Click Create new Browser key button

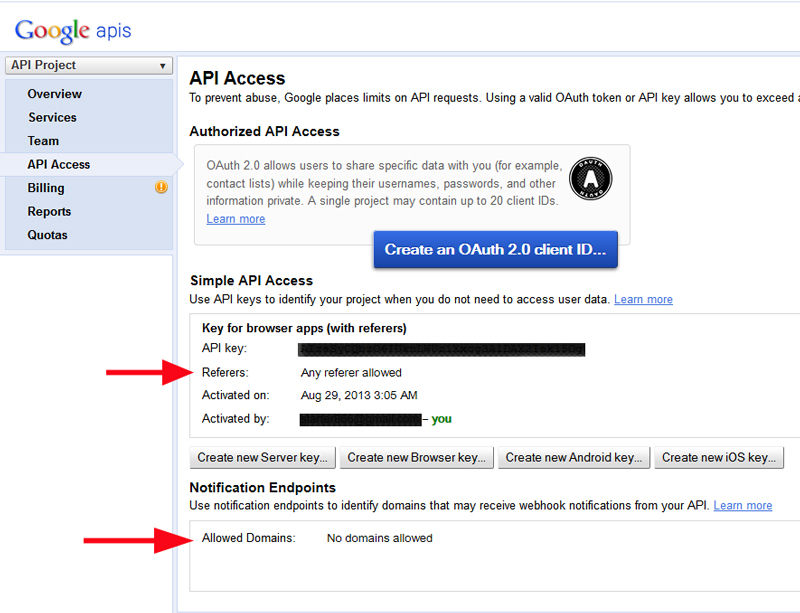[416, 457]
